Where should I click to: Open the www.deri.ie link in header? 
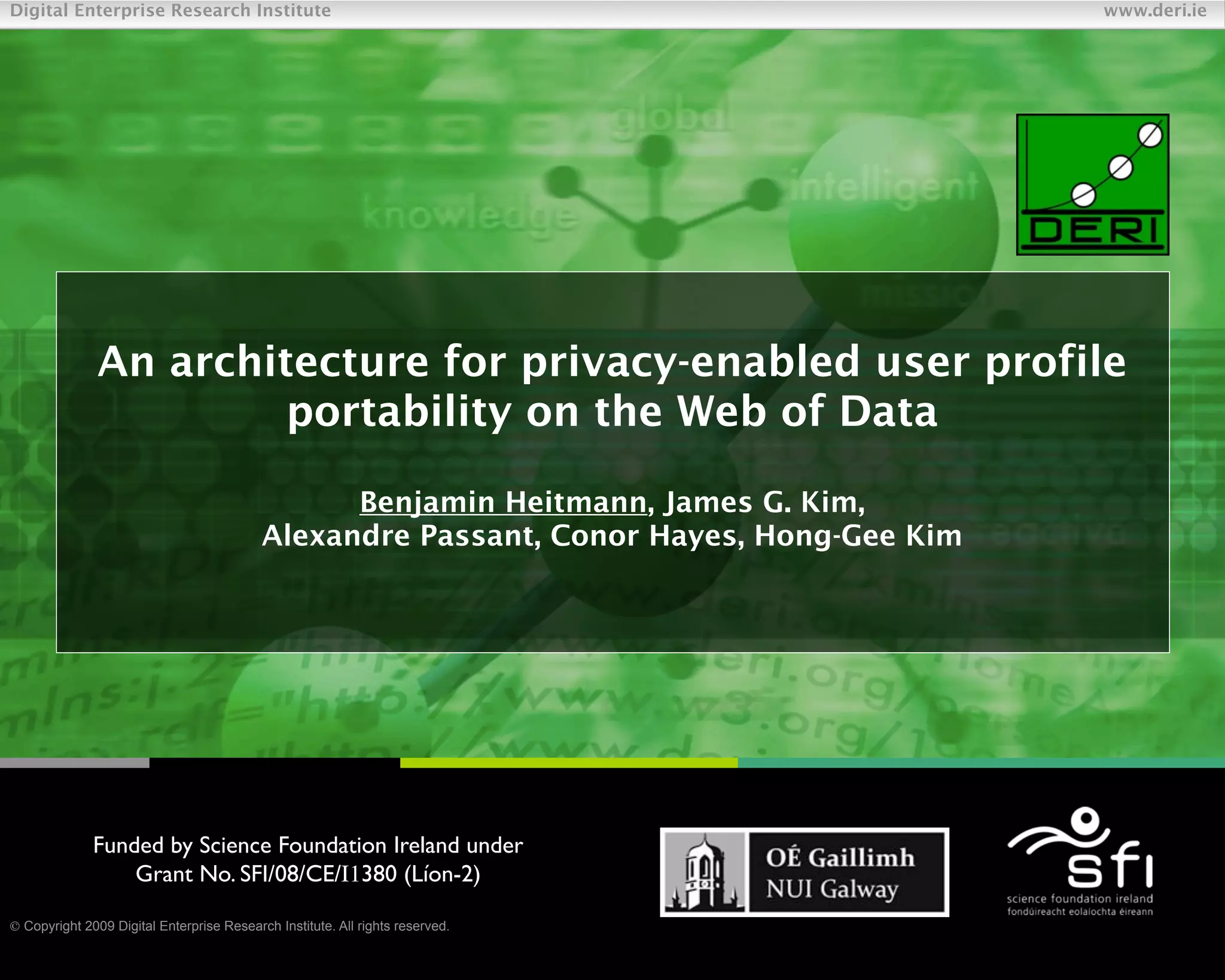[1155, 11]
